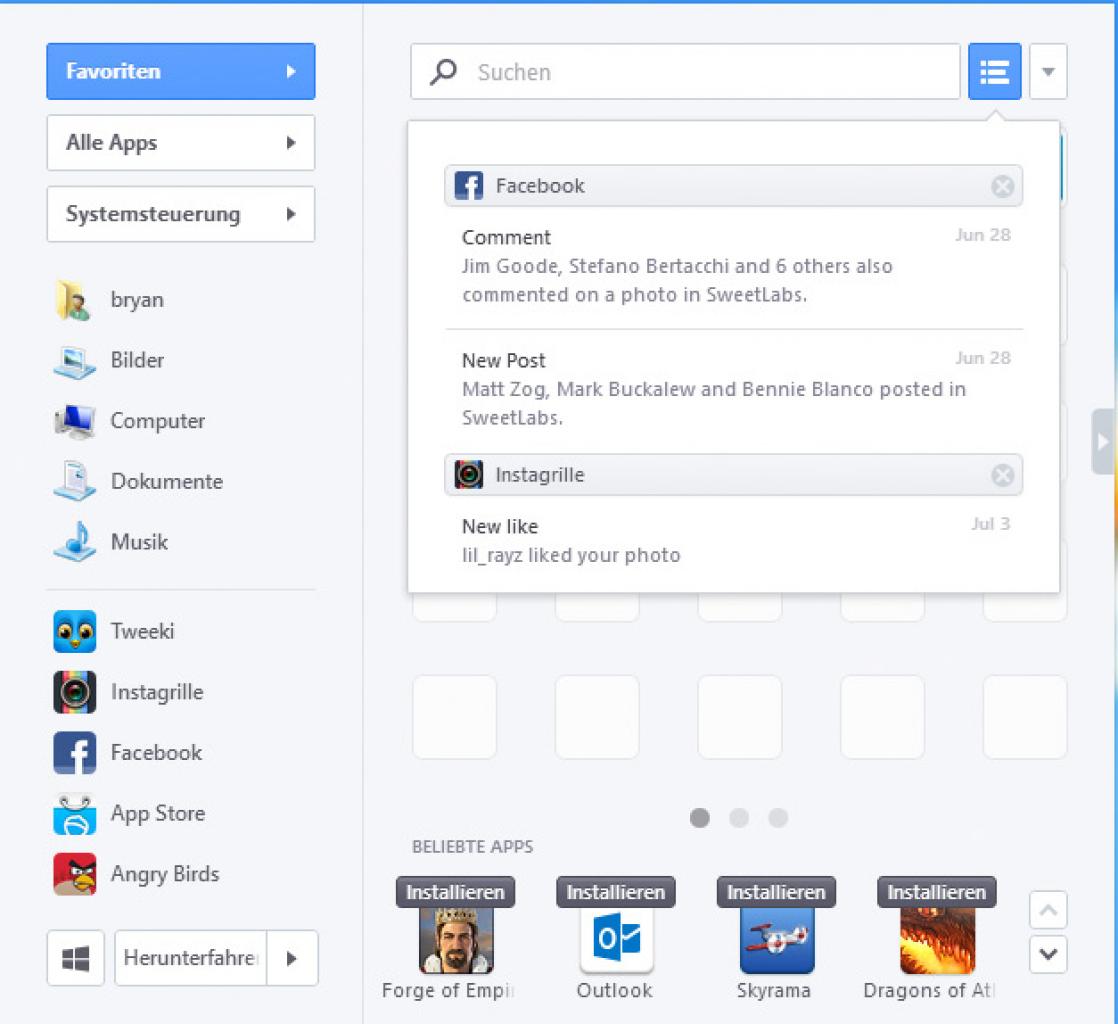Open the New Post notification
Viewport: 1118px width, 1024px height.
(x=734, y=389)
